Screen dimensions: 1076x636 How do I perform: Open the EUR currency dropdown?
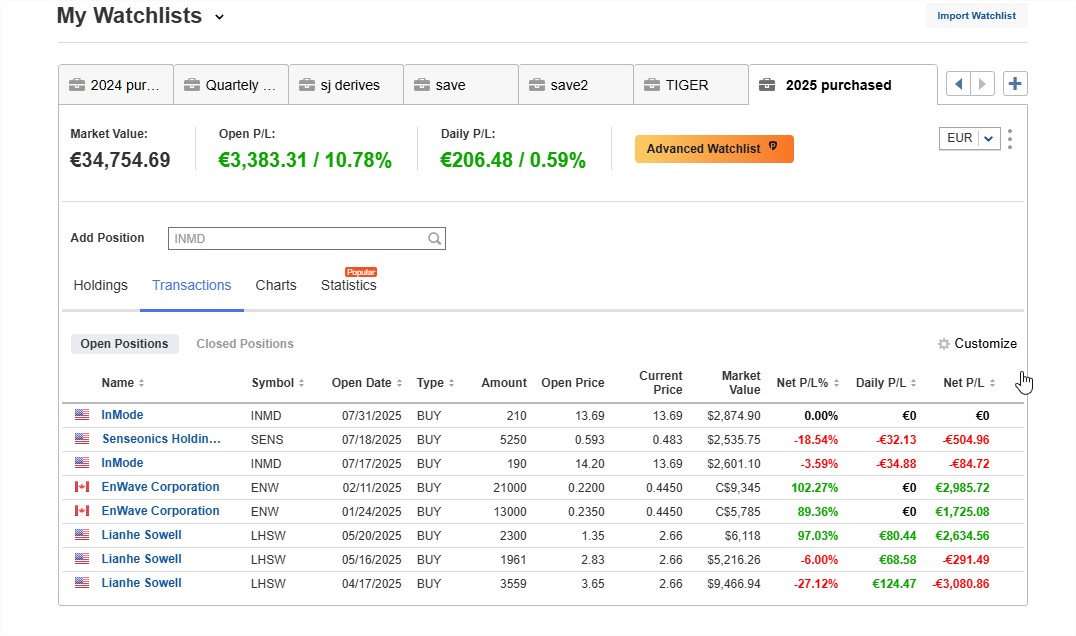pos(969,139)
